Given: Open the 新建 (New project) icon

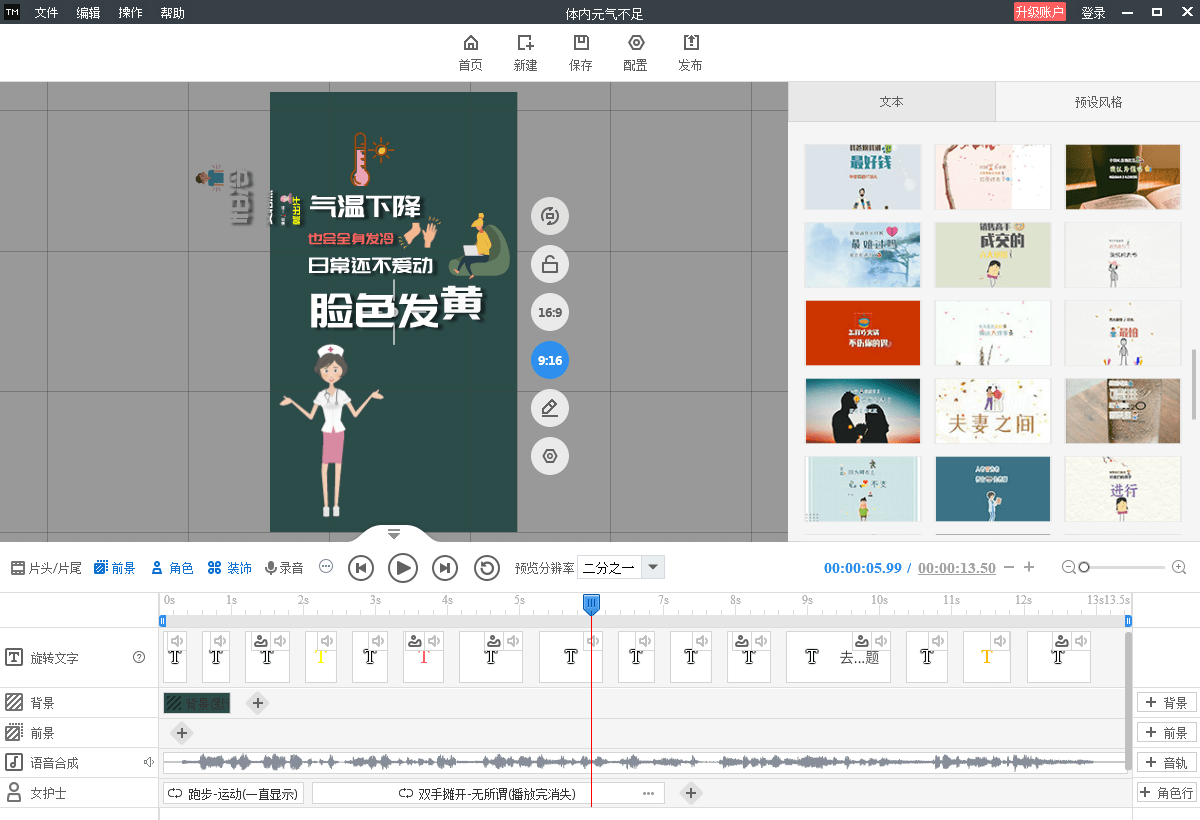Looking at the screenshot, I should tap(524, 52).
